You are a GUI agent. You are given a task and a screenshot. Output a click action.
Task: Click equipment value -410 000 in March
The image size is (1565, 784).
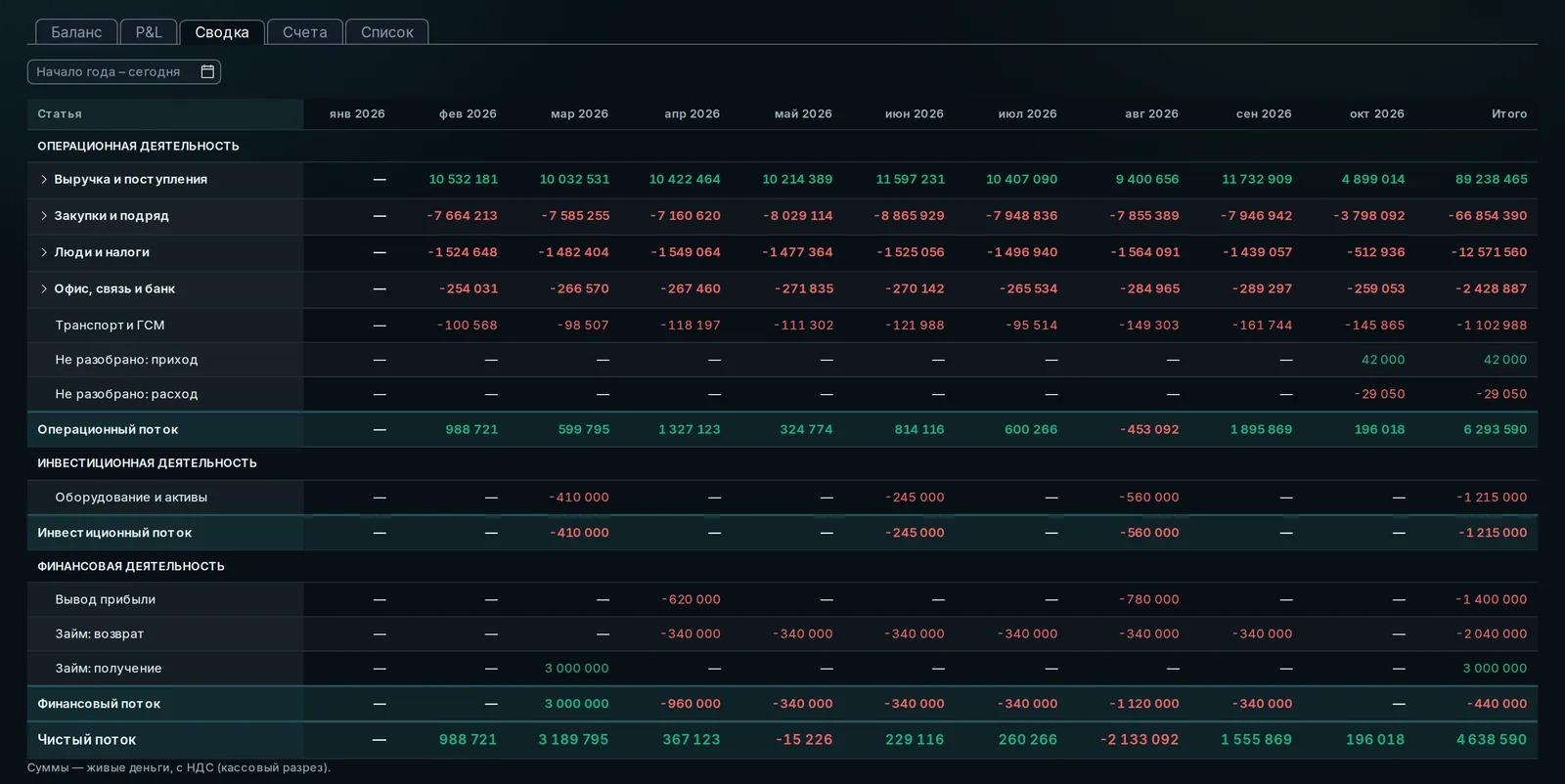[579, 498]
